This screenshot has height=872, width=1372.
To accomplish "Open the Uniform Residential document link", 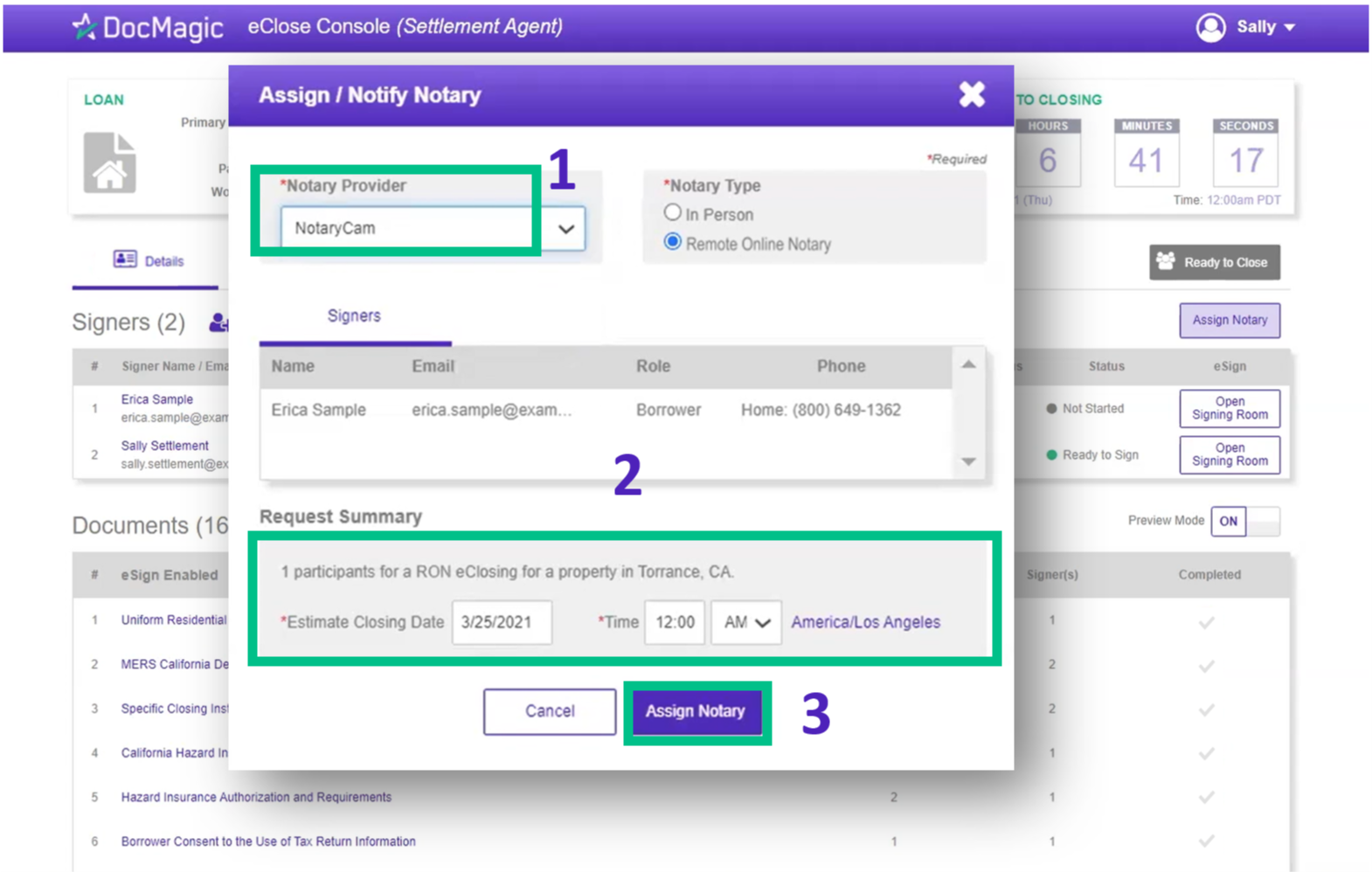I will click(x=173, y=619).
